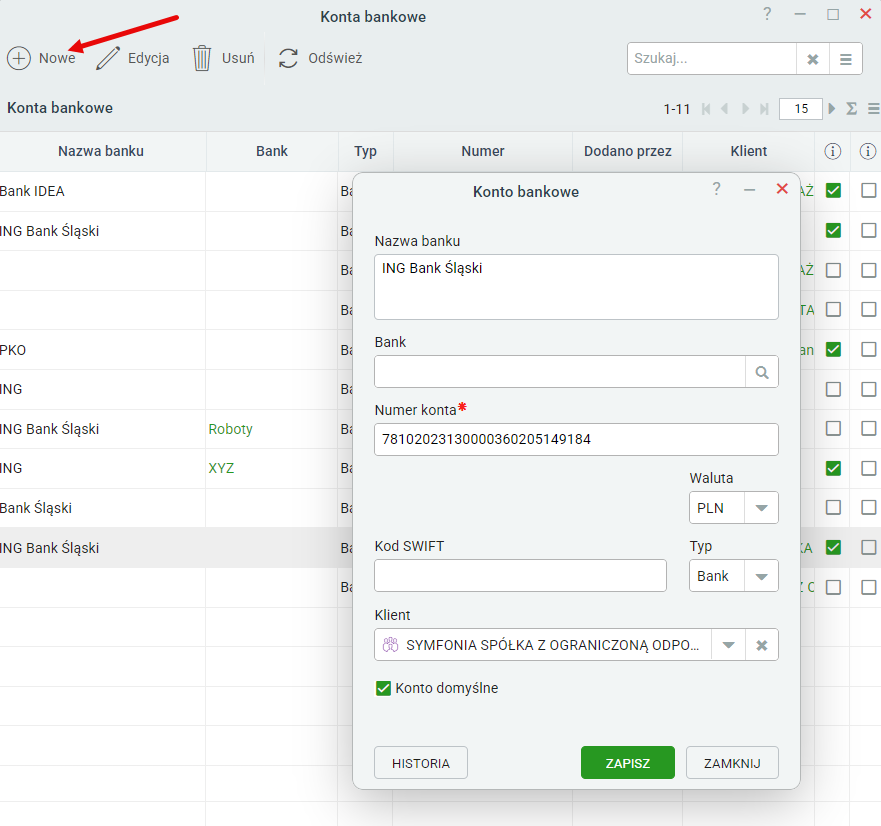Image resolution: width=881 pixels, height=826 pixels.
Task: Sort by Klient column header
Action: pos(748,151)
